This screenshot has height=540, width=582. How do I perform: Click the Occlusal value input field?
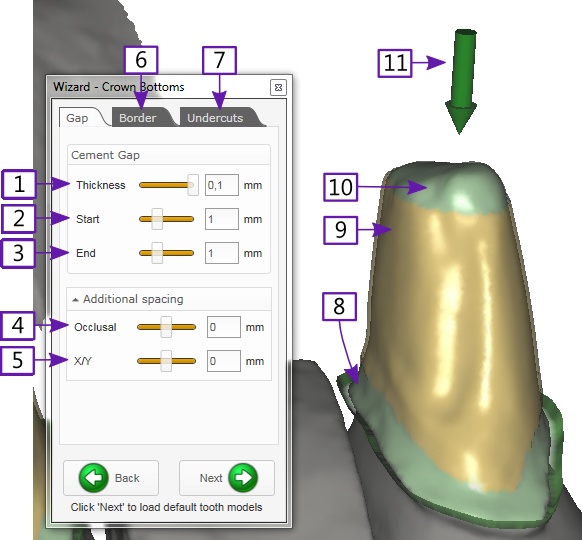[x=224, y=327]
